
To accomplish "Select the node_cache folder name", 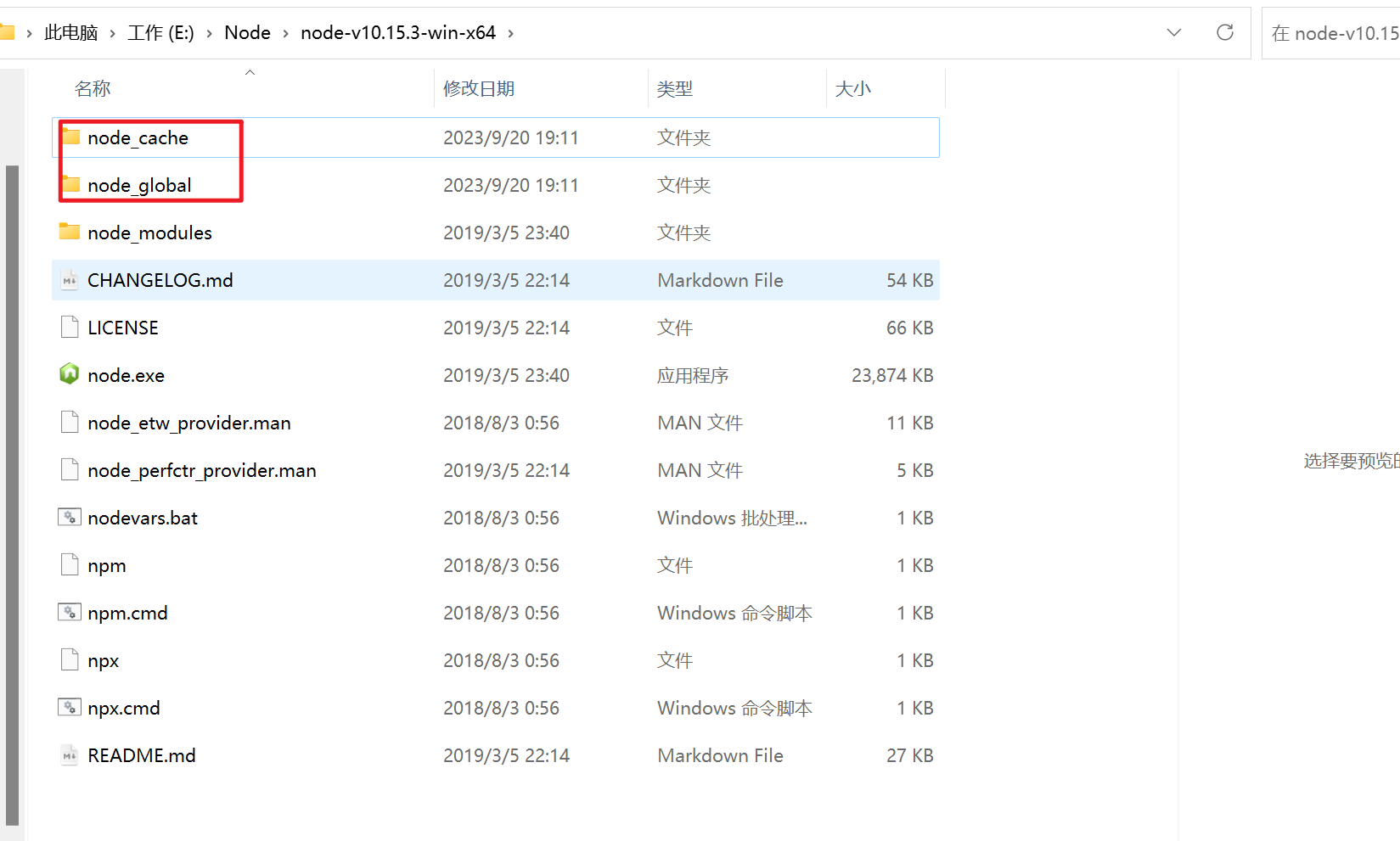I will (138, 137).
